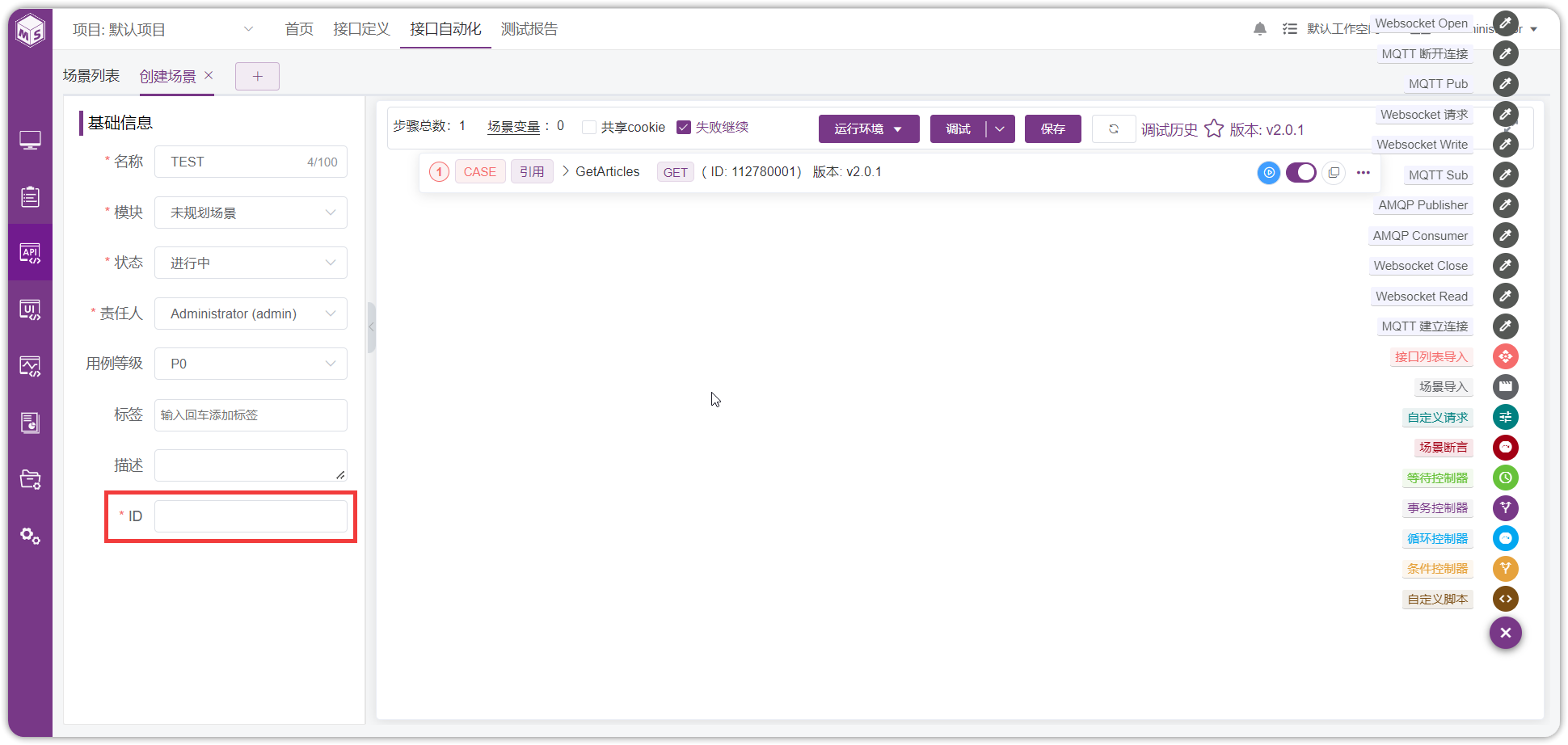This screenshot has width=1568, height=745.
Task: Uncheck the 失败继续 checkbox
Action: coord(684,128)
